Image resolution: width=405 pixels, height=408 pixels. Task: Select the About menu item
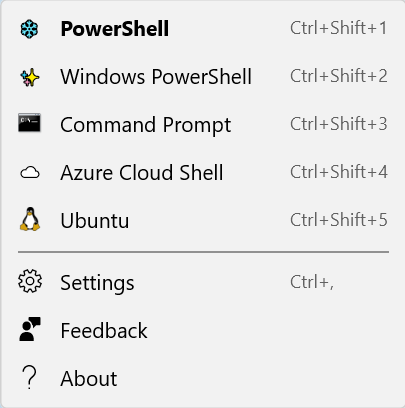(x=202, y=379)
